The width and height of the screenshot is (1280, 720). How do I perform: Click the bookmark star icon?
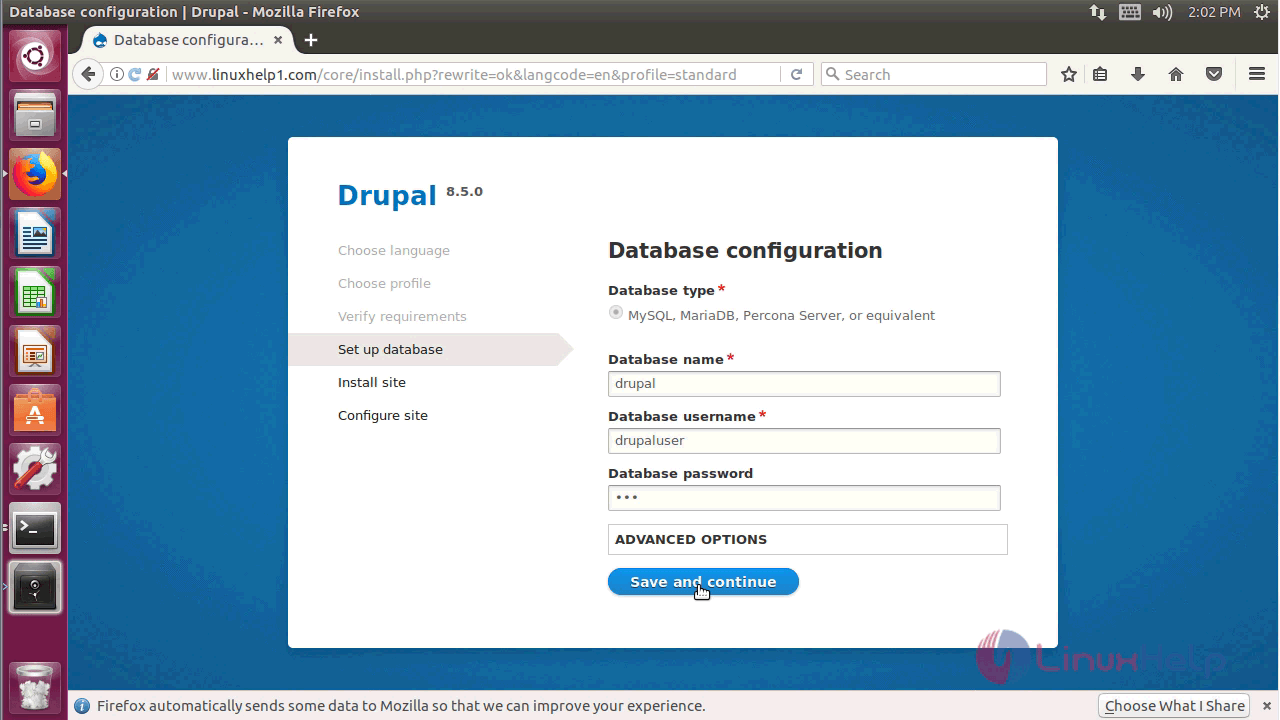1069,74
